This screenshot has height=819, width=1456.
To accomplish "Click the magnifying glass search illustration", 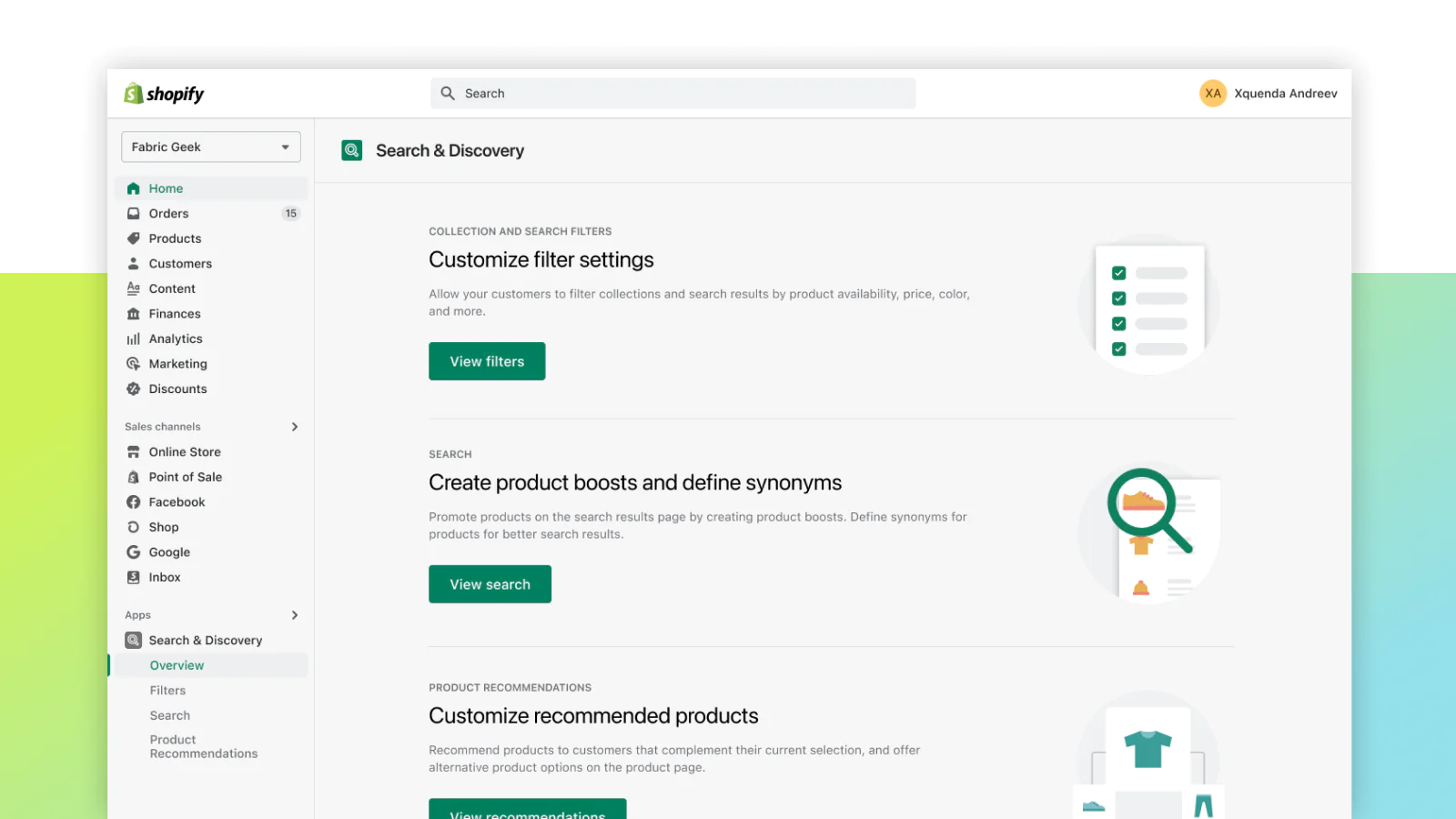I will pyautogui.click(x=1148, y=533).
